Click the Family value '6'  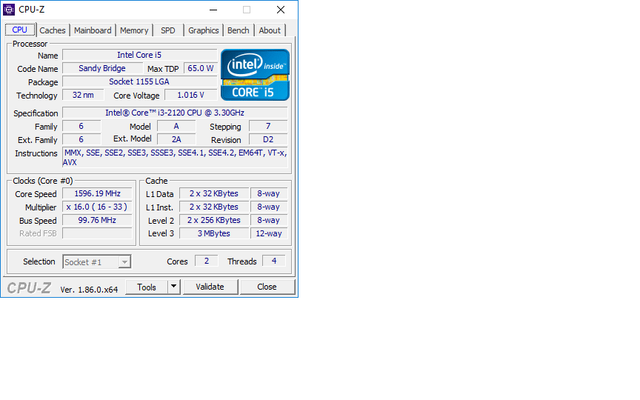coord(81,126)
